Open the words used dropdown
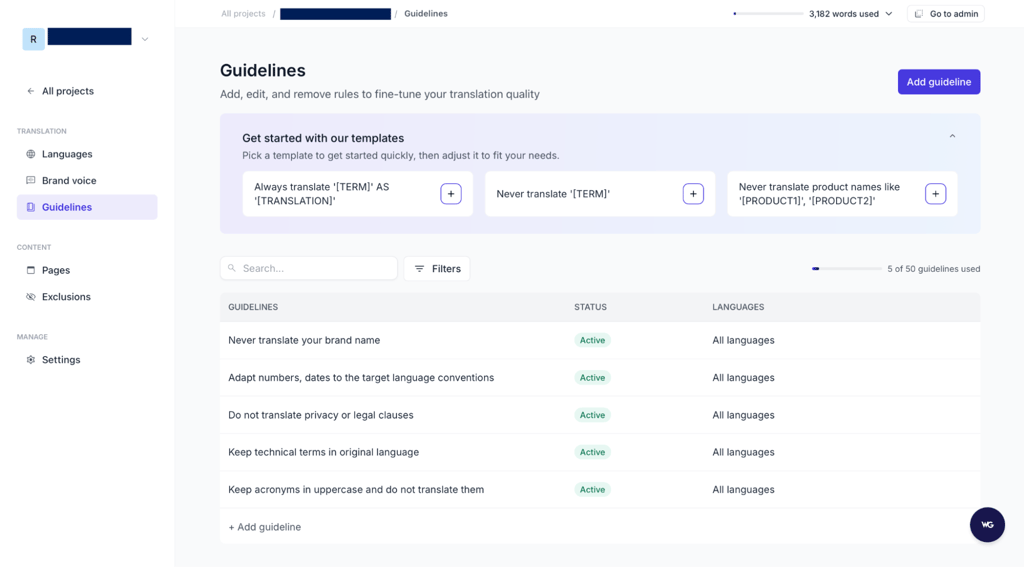1024x567 pixels. pos(889,14)
